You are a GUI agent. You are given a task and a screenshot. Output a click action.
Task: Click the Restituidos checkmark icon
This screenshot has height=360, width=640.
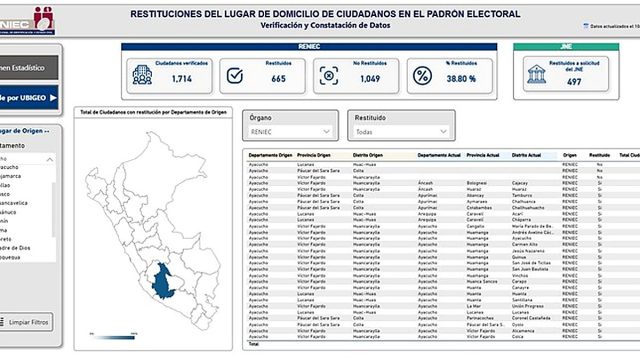(x=235, y=76)
